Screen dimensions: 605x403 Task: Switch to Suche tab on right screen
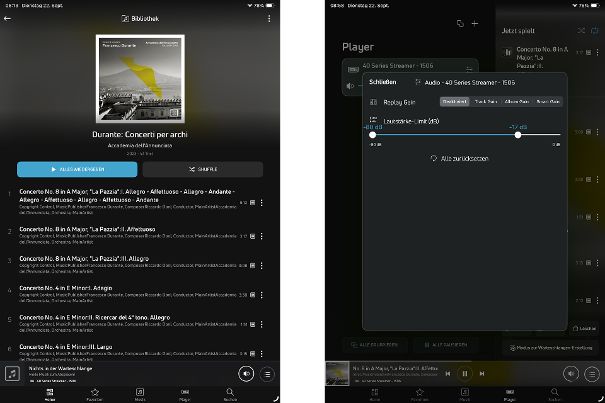click(x=554, y=395)
